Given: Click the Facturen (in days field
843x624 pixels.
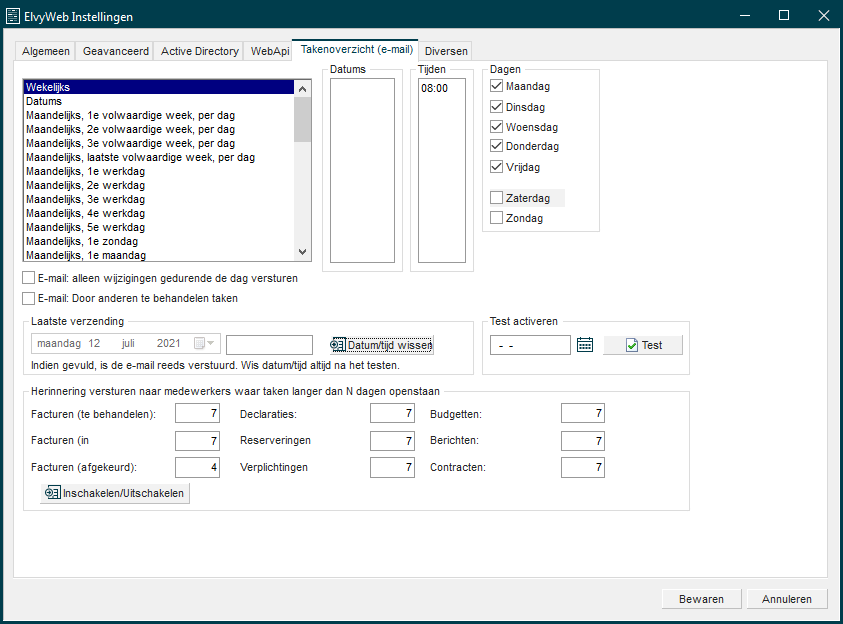Looking at the screenshot, I should tap(197, 441).
